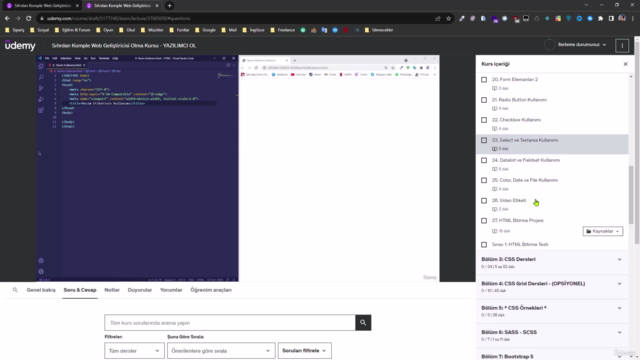Open the Sipariş bookmark folder
Viewport: 640px width, 360px height.
coord(15,30)
